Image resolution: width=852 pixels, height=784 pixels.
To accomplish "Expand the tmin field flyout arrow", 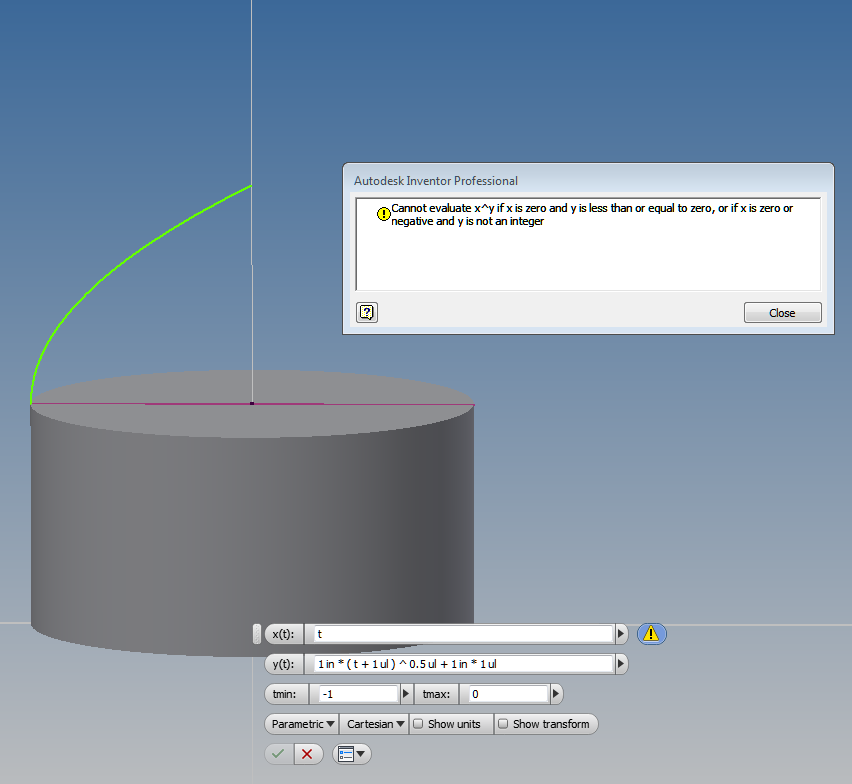I will (406, 694).
